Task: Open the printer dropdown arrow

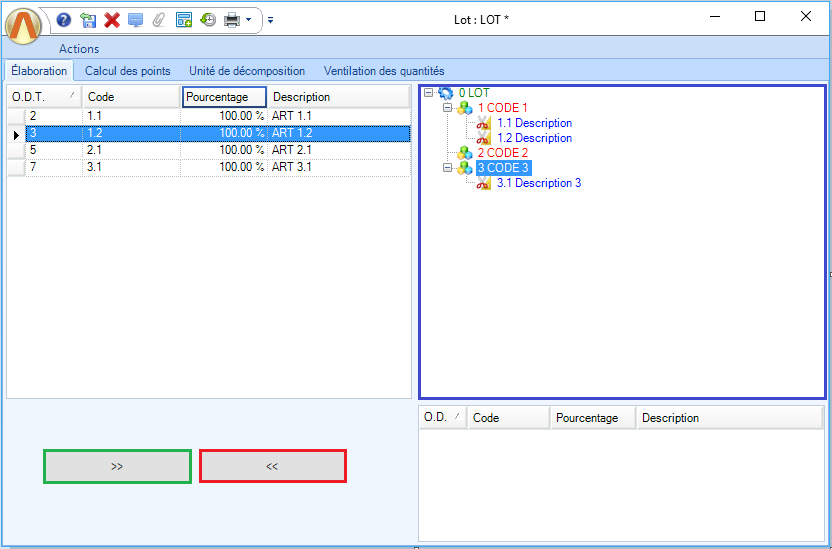Action: coord(248,19)
